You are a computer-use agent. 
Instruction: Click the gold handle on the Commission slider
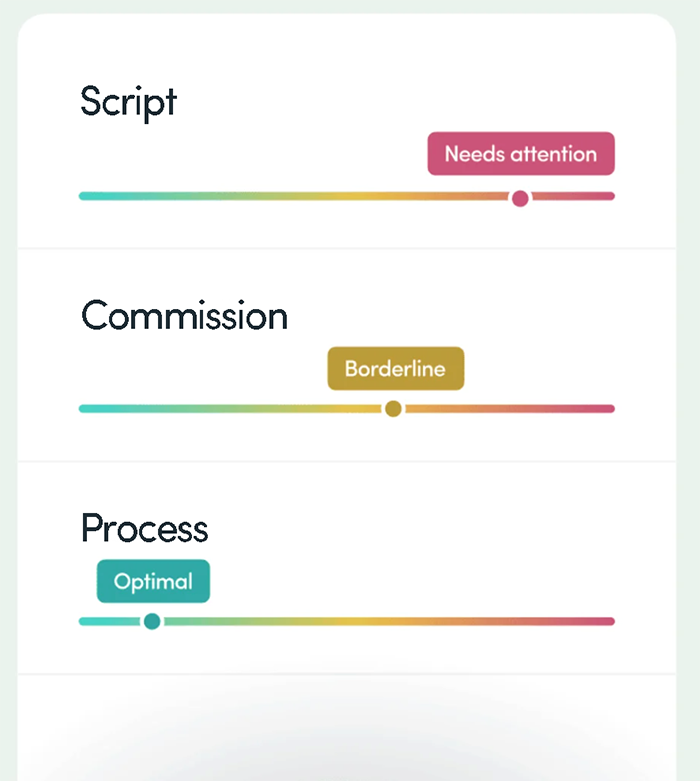point(393,408)
